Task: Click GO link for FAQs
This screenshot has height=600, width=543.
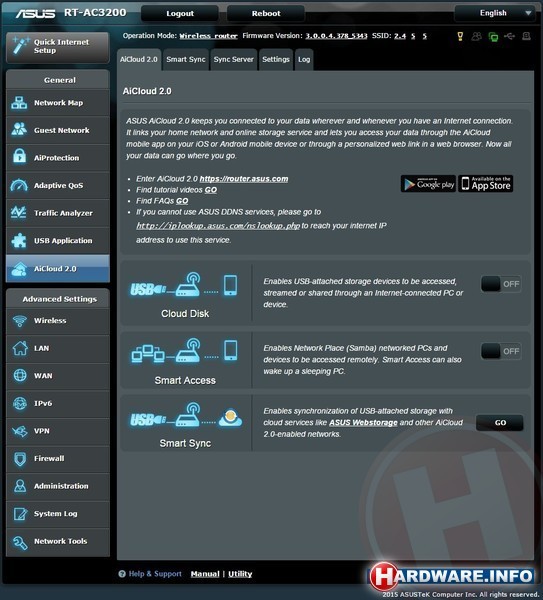Action: tap(182, 201)
